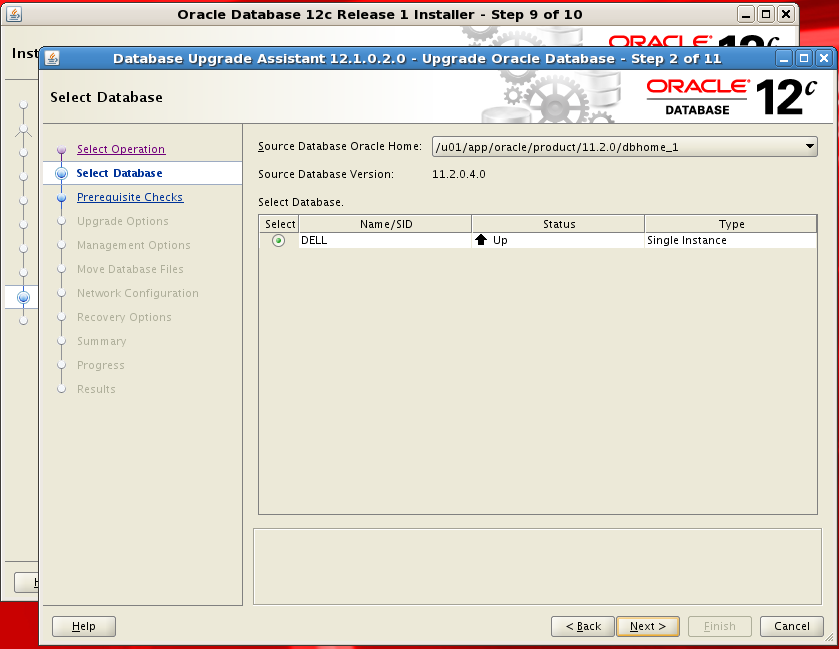Click the Select Database step bullet icon

(x=62, y=173)
